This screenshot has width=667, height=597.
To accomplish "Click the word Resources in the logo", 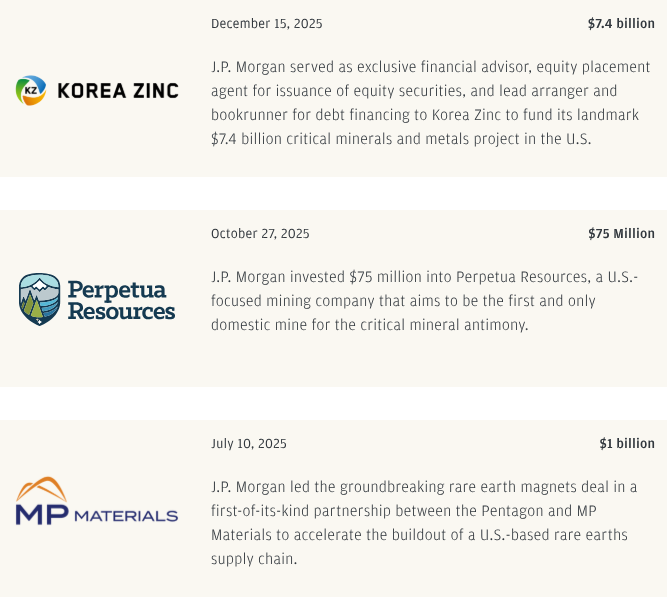I will (121, 311).
